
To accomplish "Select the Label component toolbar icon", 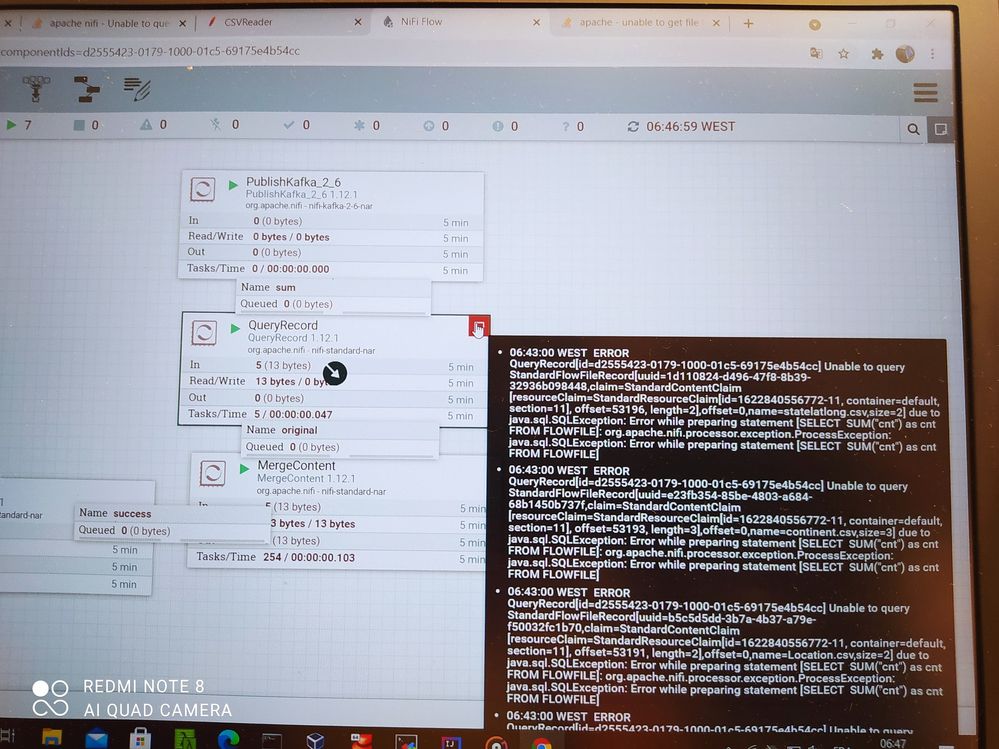I will point(137,89).
